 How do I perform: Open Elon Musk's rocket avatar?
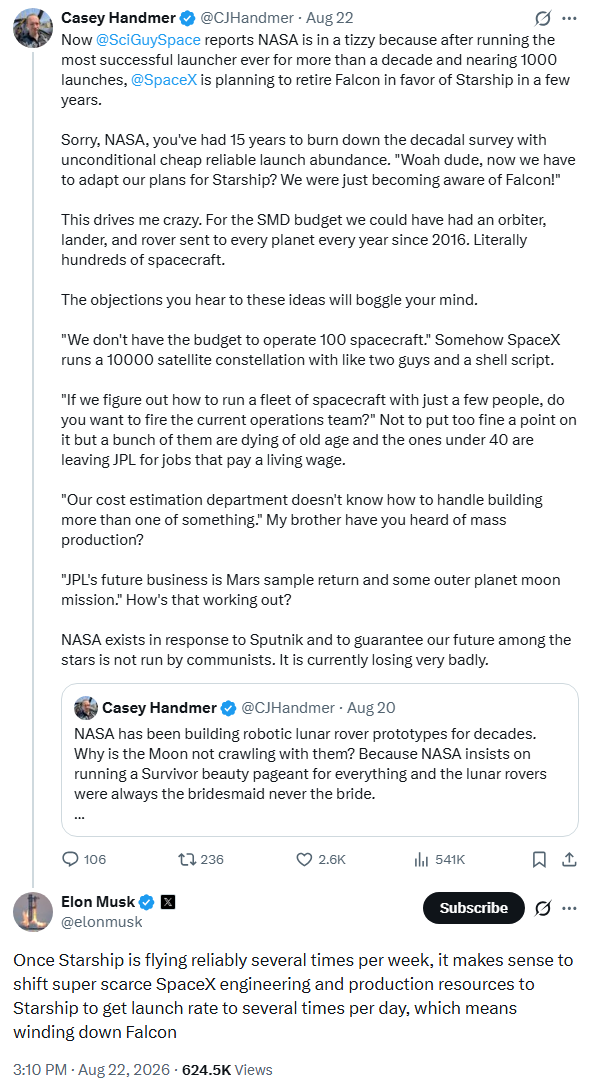33,911
